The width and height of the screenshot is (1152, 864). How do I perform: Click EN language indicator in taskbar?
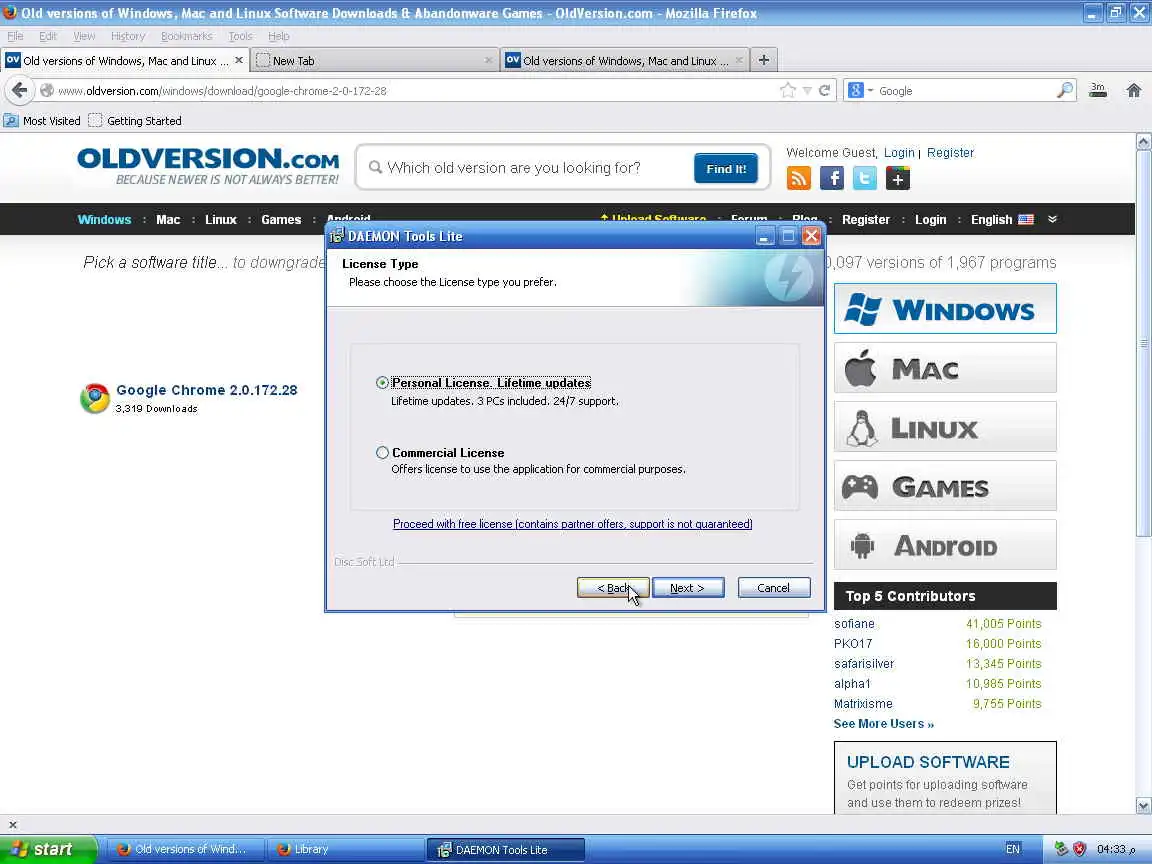pos(1012,849)
